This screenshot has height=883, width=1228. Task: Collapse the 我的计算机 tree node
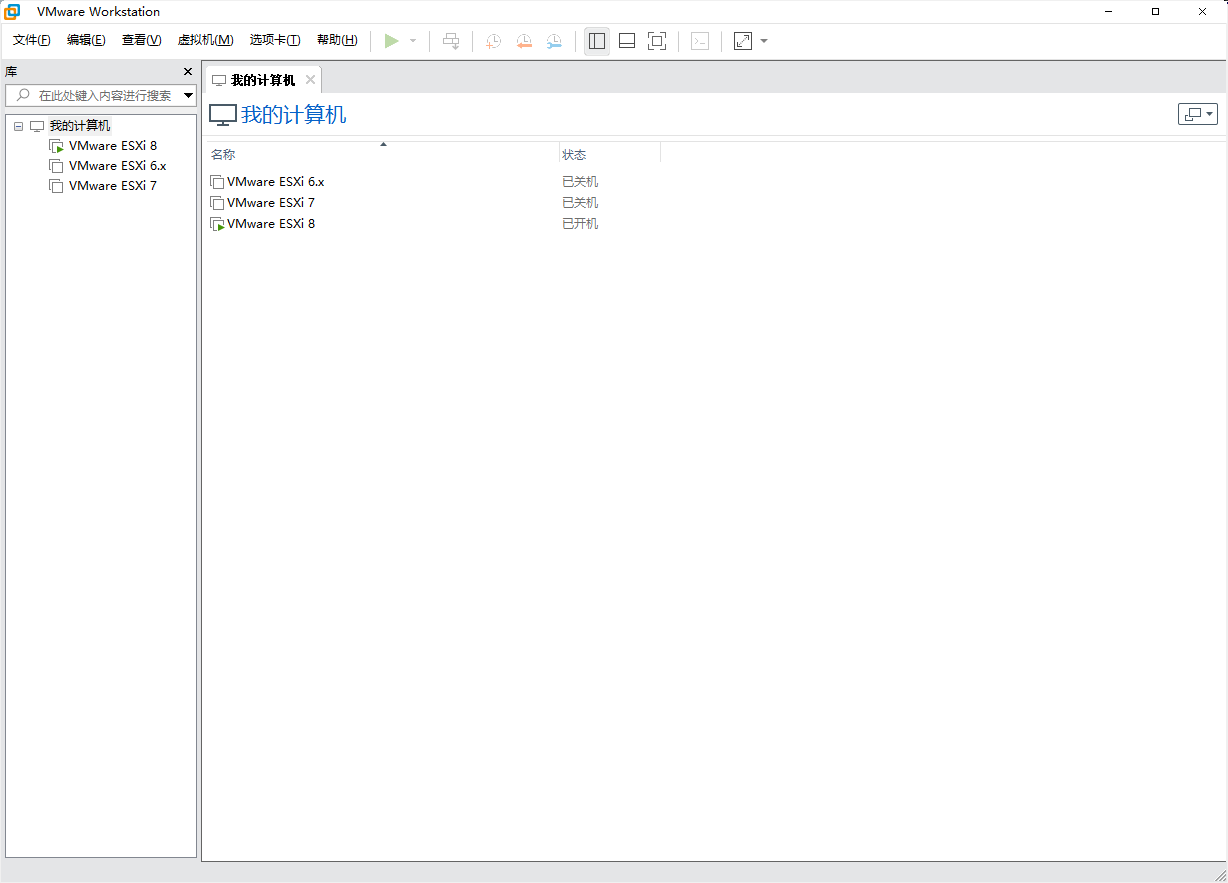[17, 125]
